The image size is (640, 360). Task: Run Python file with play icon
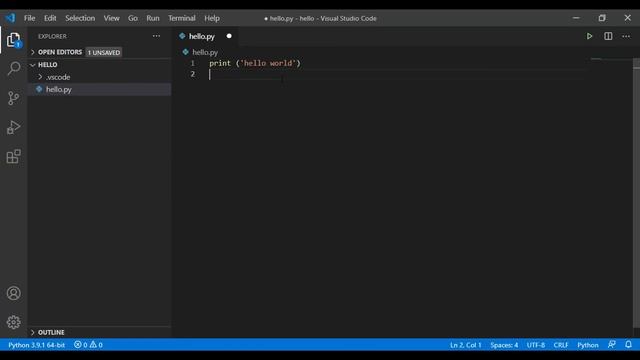pyautogui.click(x=589, y=36)
